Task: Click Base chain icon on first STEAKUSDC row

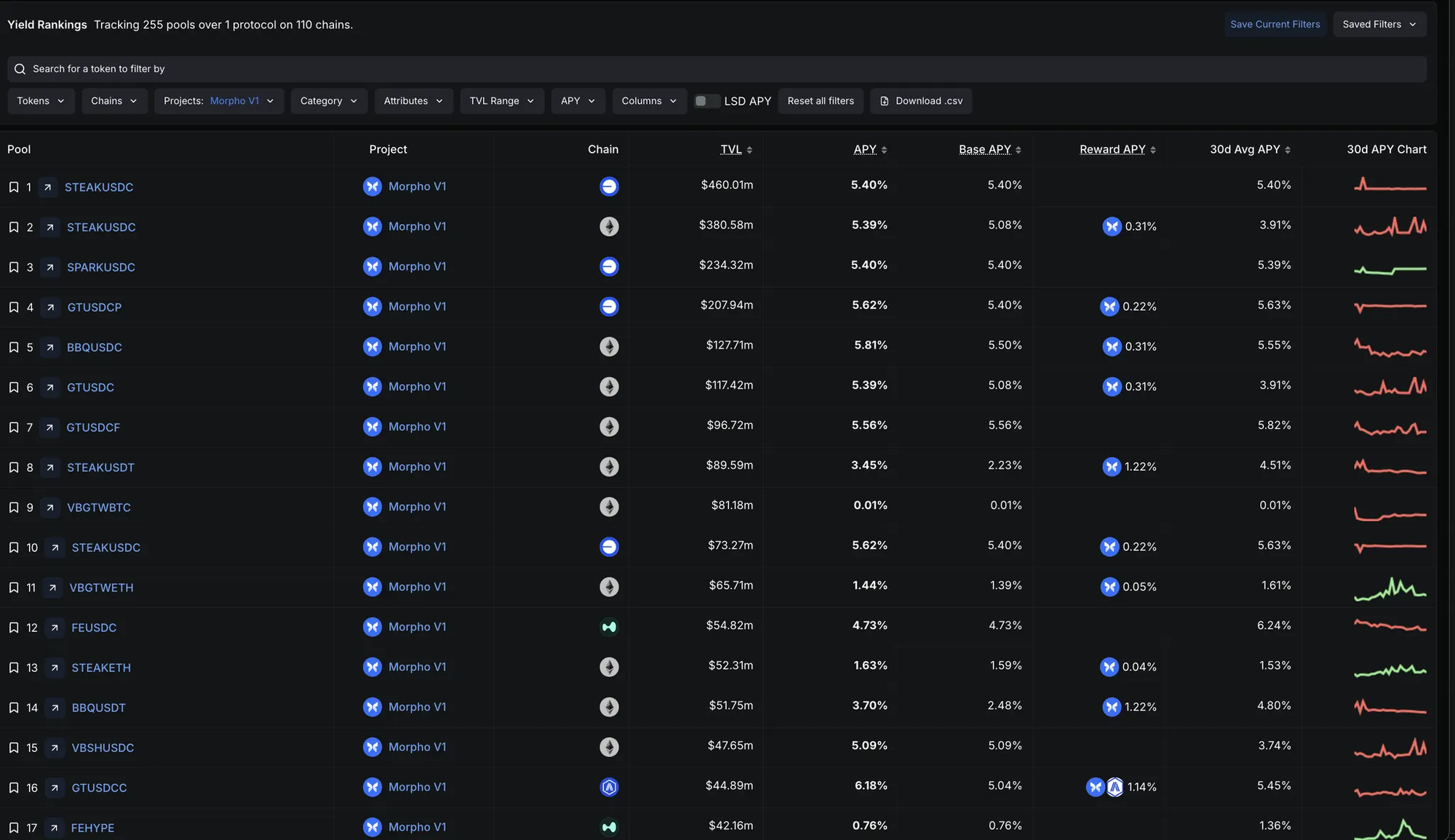Action: pos(609,186)
